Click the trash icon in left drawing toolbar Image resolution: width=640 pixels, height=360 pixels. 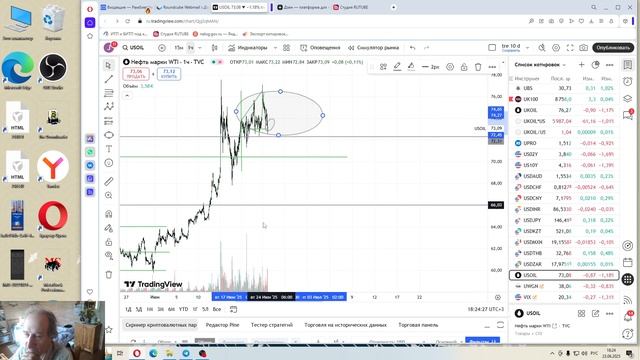click(109, 274)
